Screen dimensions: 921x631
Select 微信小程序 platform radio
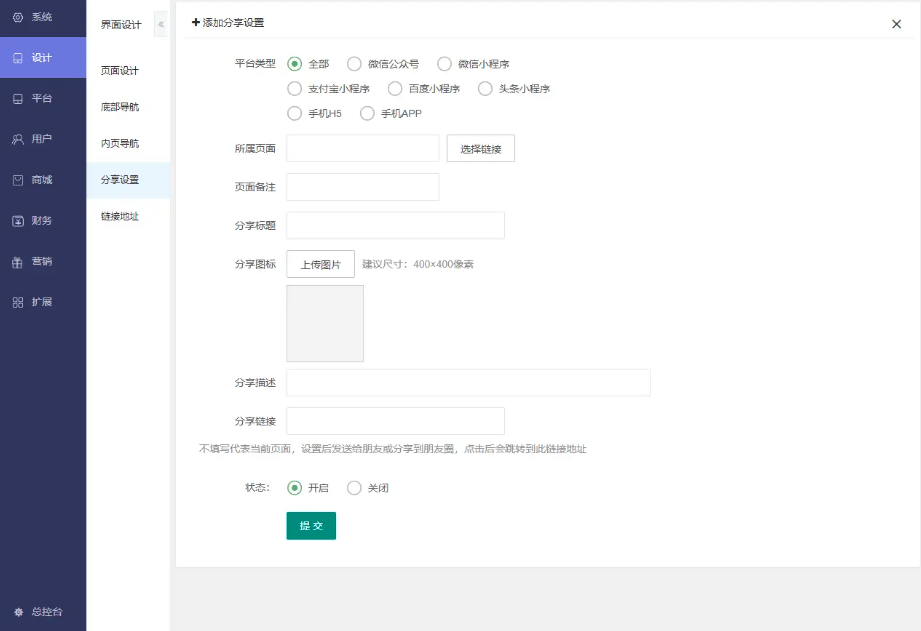coord(444,63)
